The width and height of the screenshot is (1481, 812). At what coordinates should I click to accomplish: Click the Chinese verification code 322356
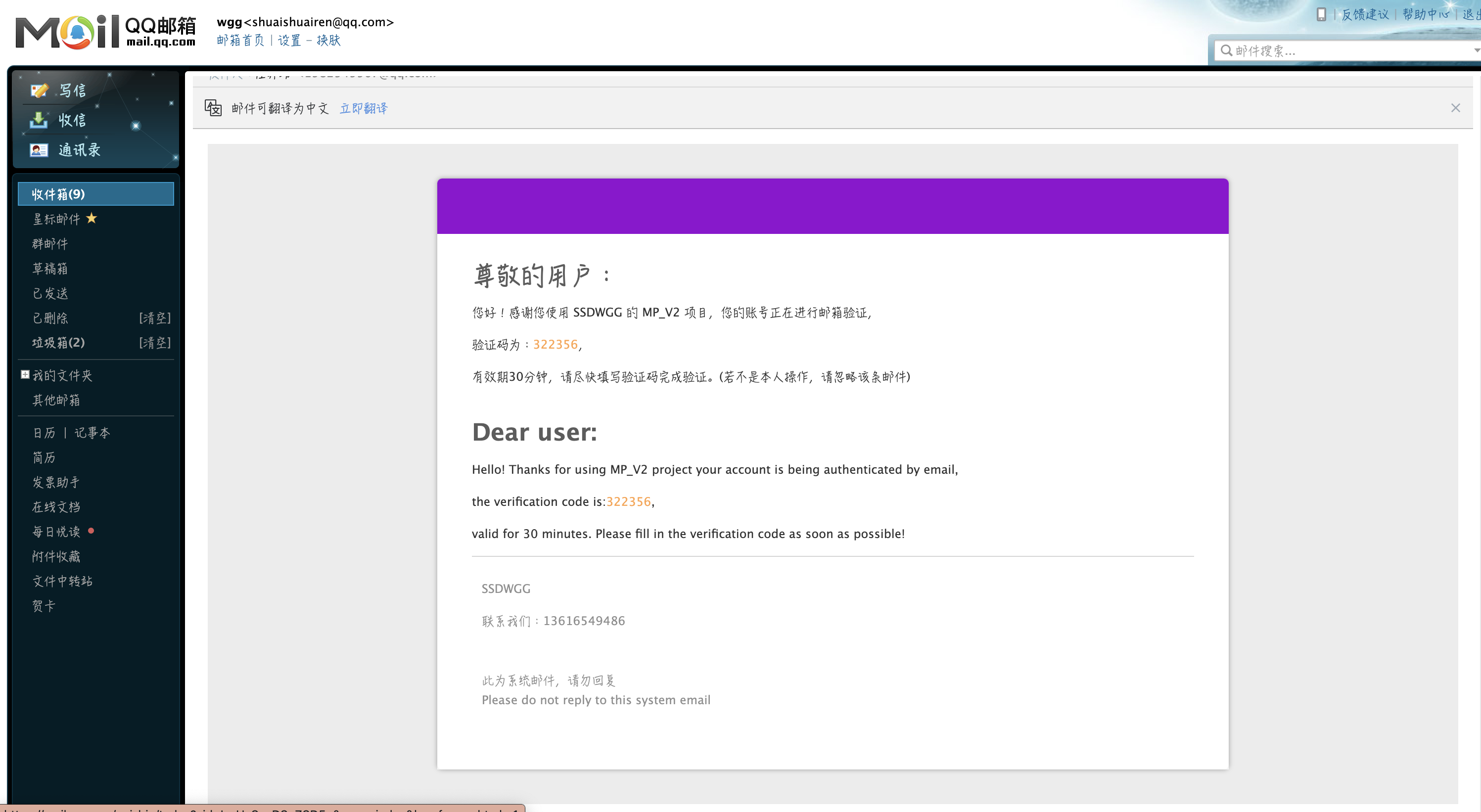pyautogui.click(x=555, y=344)
